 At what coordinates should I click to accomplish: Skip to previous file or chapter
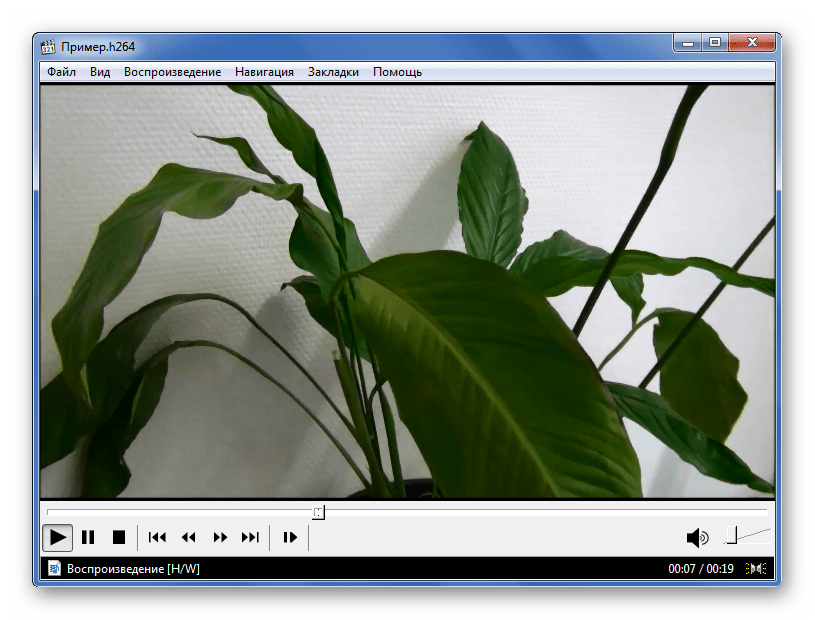[x=157, y=537]
